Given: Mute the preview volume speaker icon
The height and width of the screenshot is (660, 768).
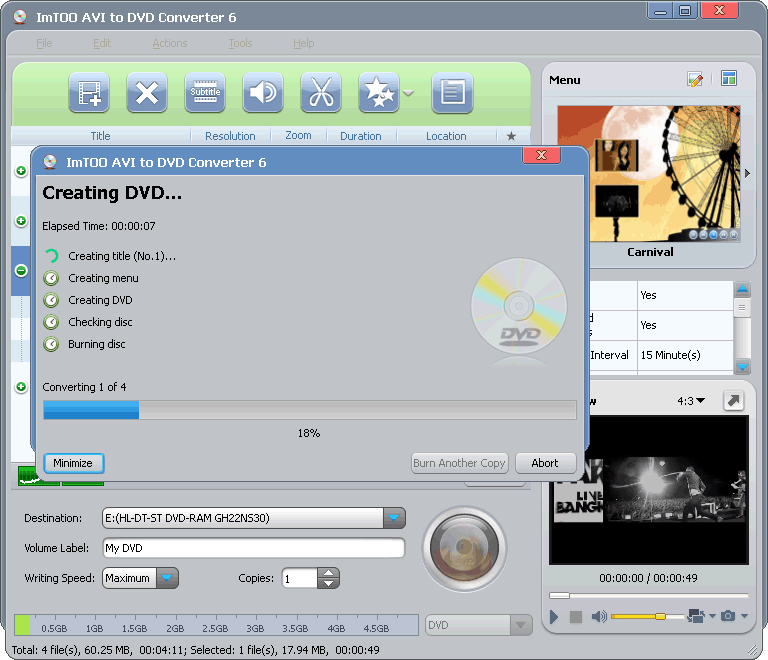Looking at the screenshot, I should [599, 616].
